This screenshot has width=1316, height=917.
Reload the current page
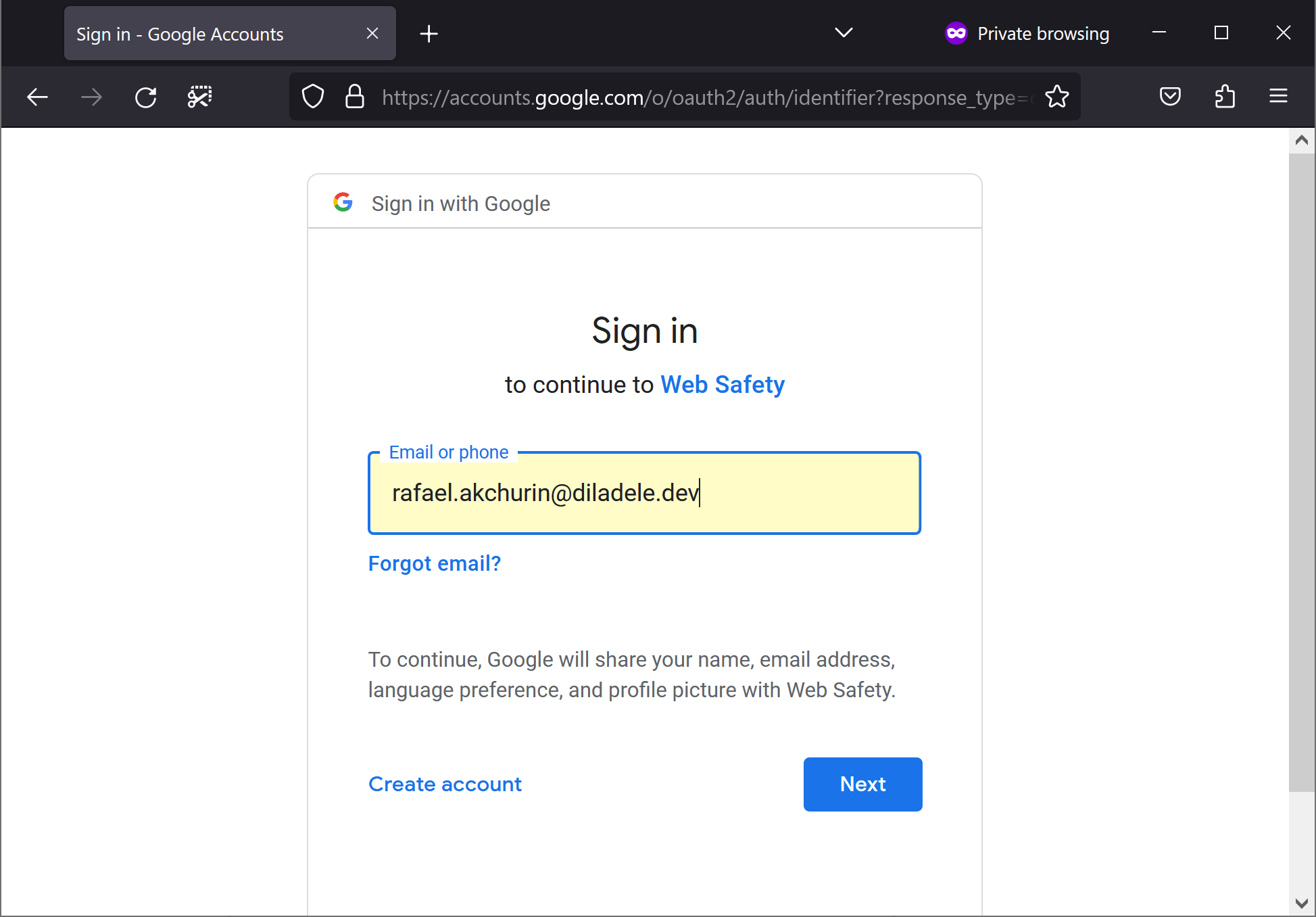pyautogui.click(x=145, y=97)
